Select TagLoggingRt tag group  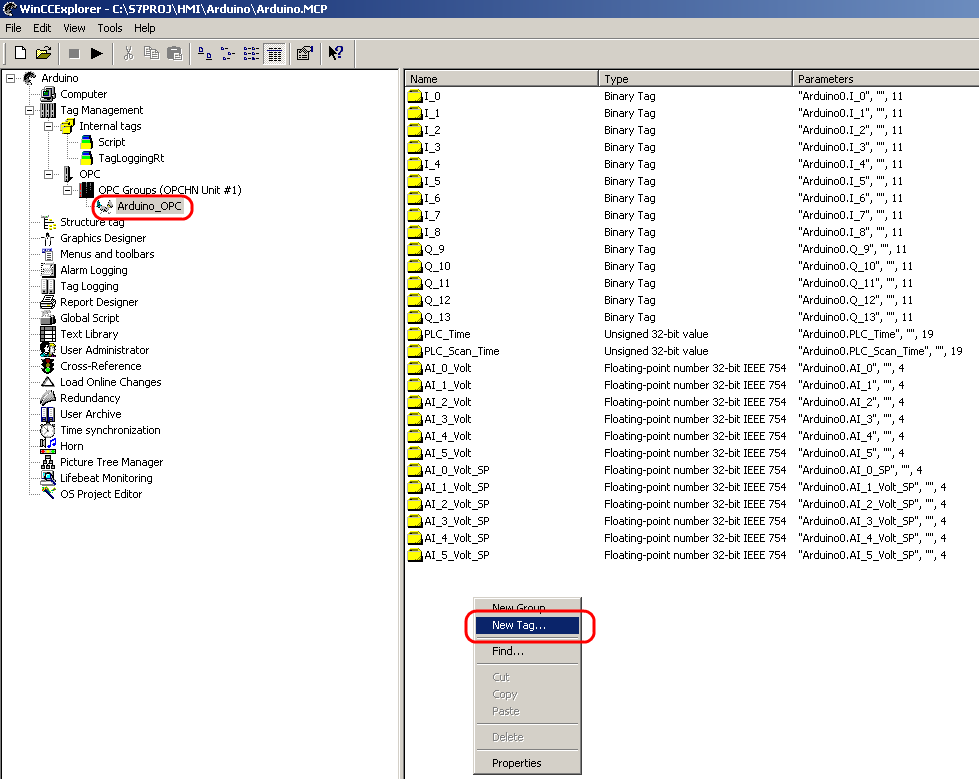click(x=131, y=159)
